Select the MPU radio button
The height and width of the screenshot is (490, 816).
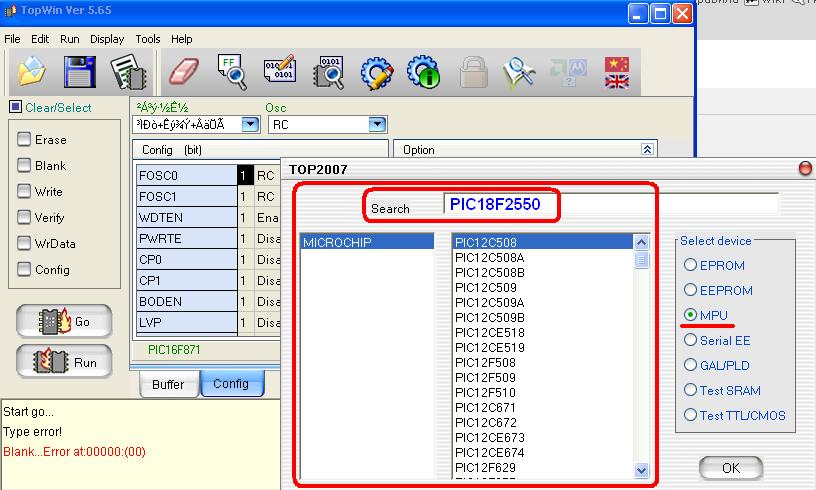tap(690, 315)
